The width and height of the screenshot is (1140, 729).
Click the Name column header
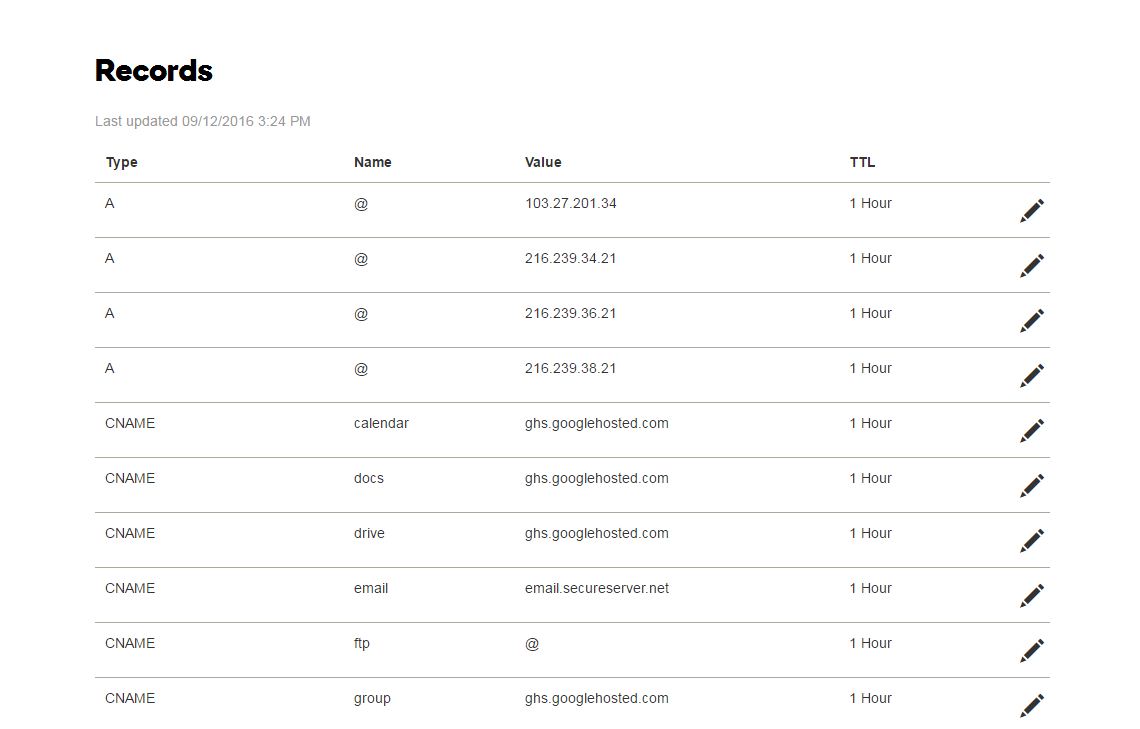(372, 162)
